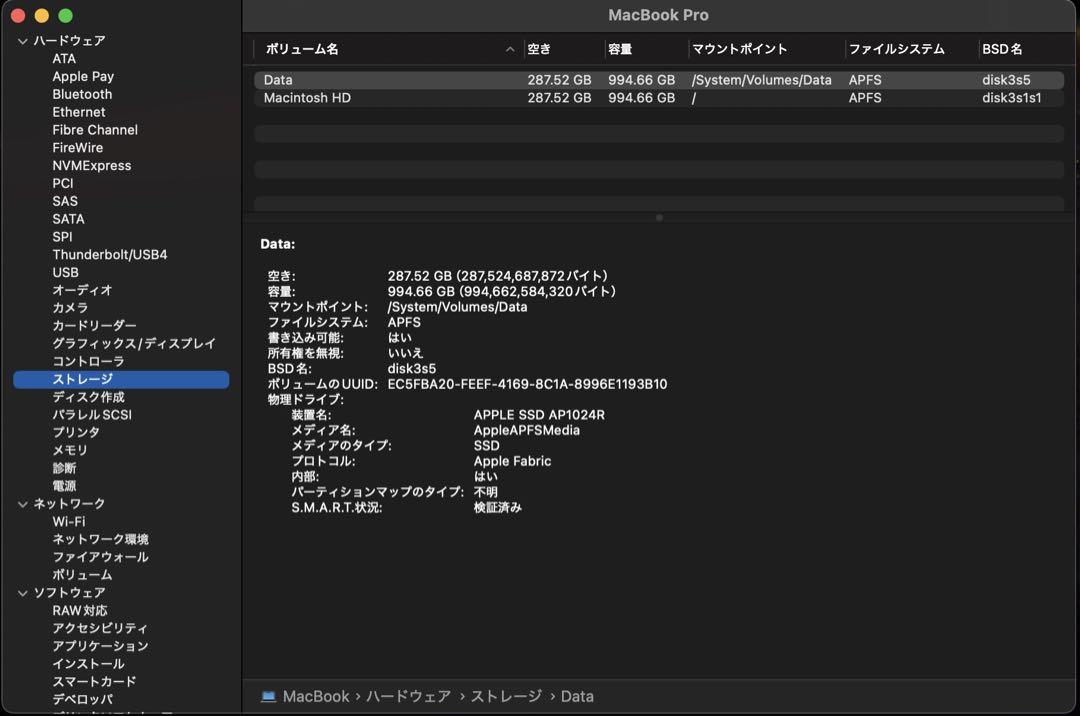Click the yellow minimize window button
Image resolution: width=1080 pixels, height=716 pixels.
[42, 15]
